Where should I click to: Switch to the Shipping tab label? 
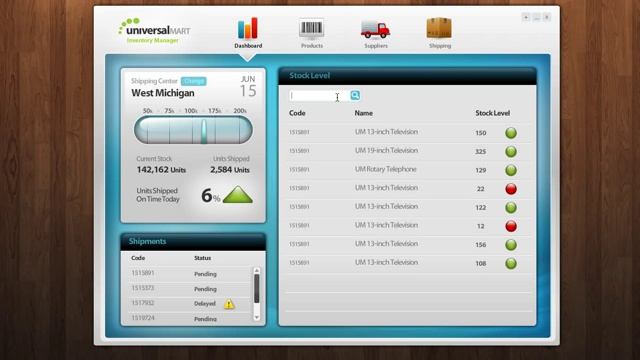click(x=440, y=46)
